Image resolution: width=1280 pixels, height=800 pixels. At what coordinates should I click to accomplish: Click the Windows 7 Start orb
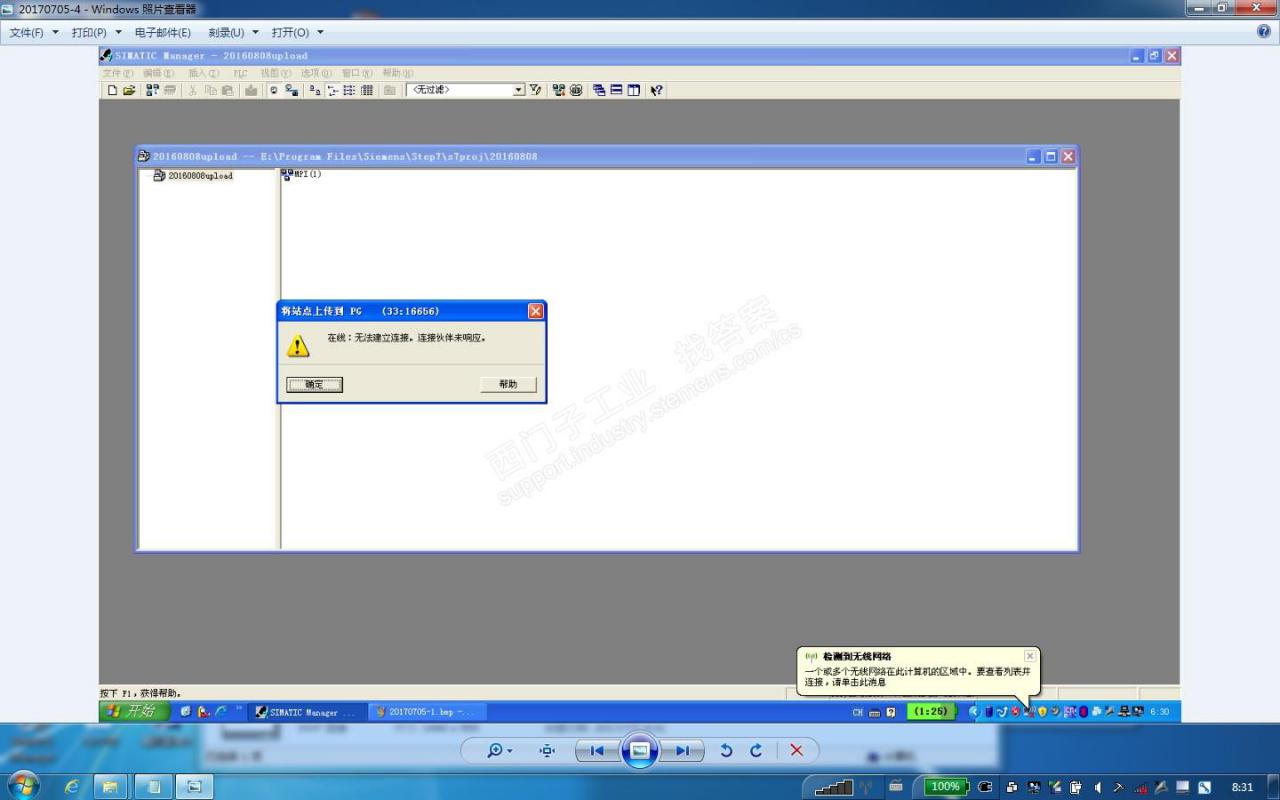tap(22, 786)
